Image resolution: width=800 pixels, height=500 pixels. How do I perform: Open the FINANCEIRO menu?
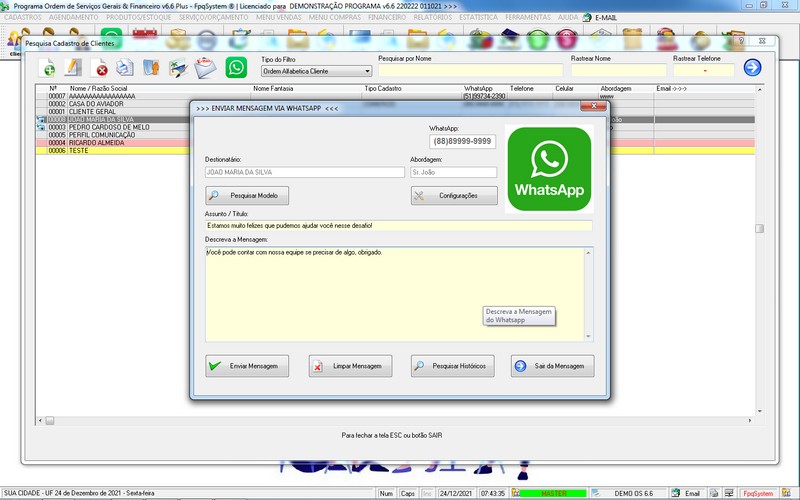387,17
